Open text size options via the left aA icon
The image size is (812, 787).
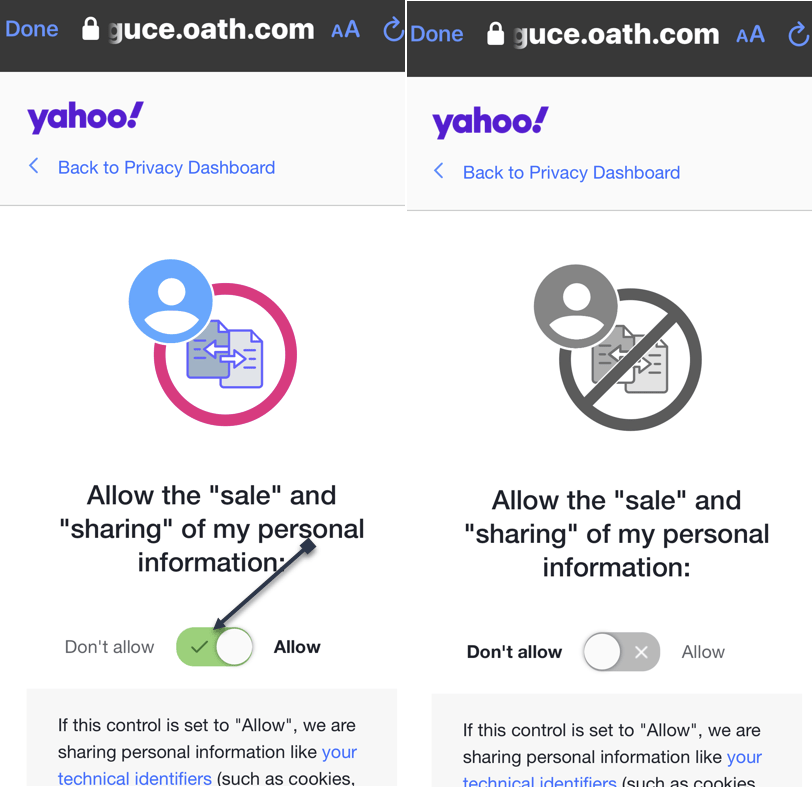(345, 29)
